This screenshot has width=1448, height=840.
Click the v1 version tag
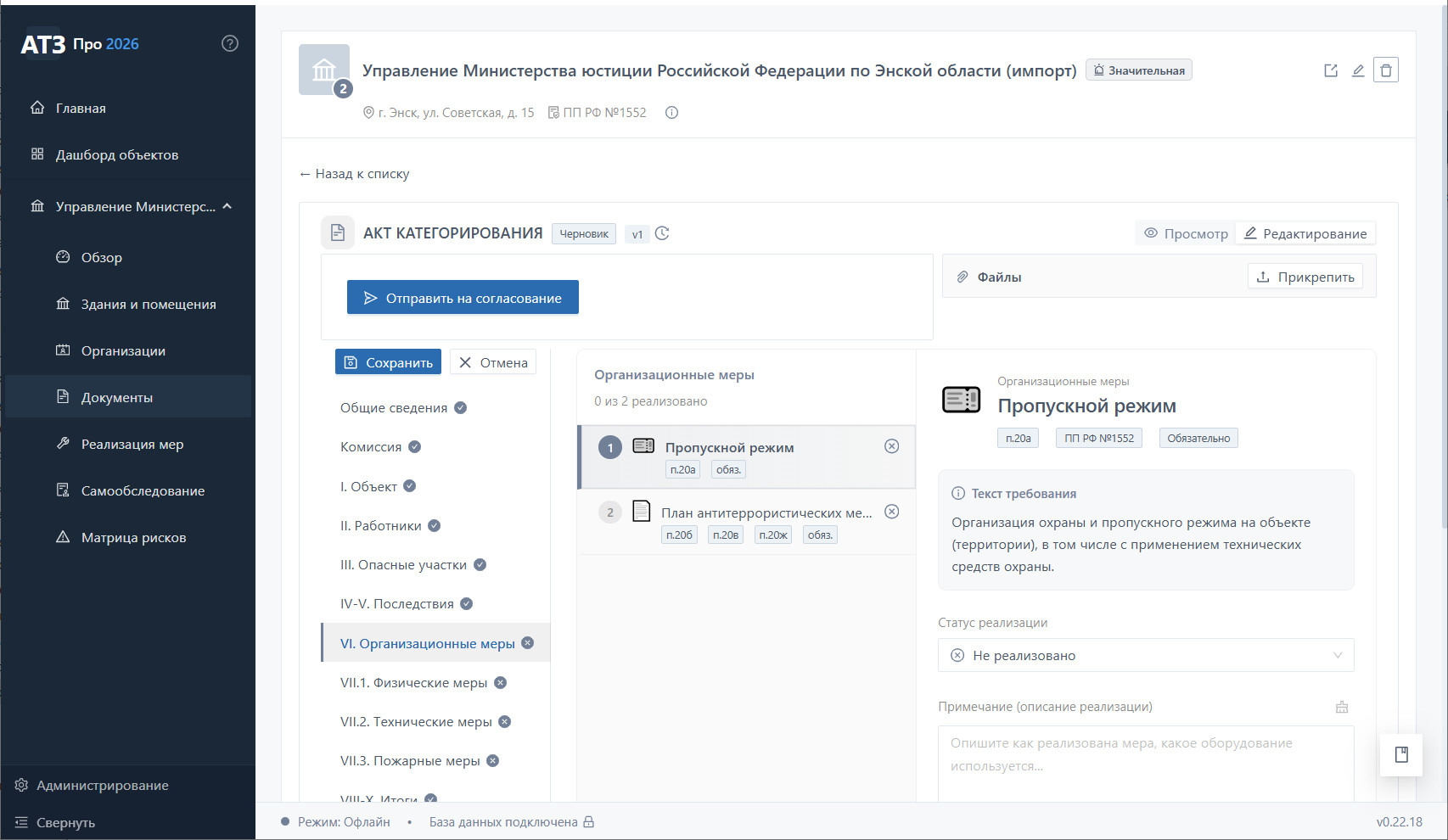(637, 234)
